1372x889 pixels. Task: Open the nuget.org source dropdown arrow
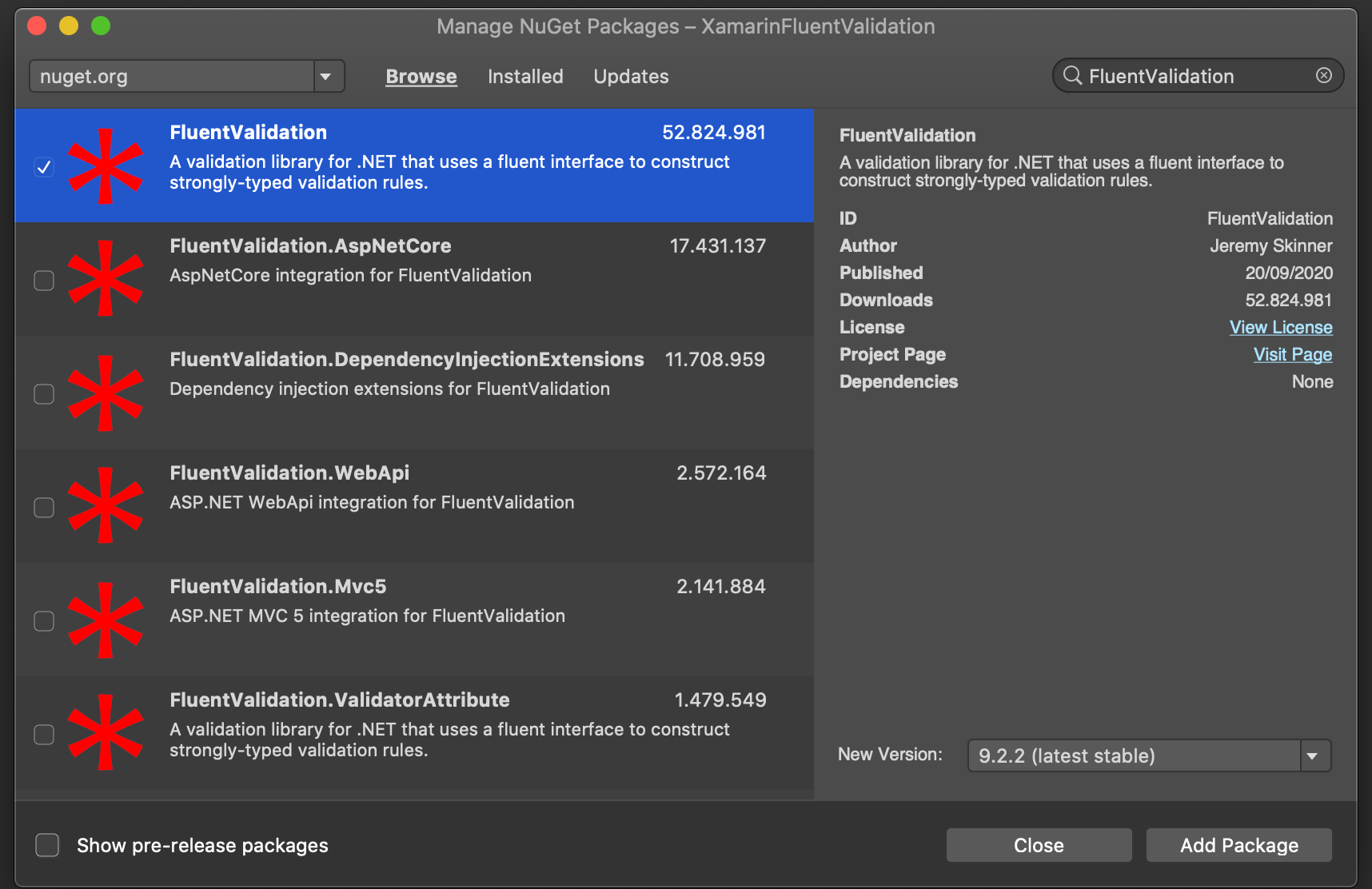click(328, 77)
